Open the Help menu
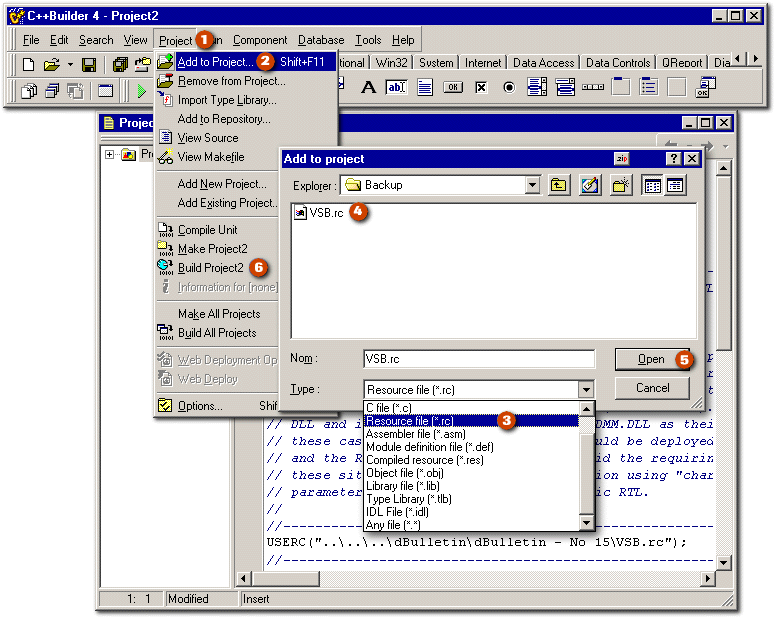The image size is (775, 618). click(403, 40)
